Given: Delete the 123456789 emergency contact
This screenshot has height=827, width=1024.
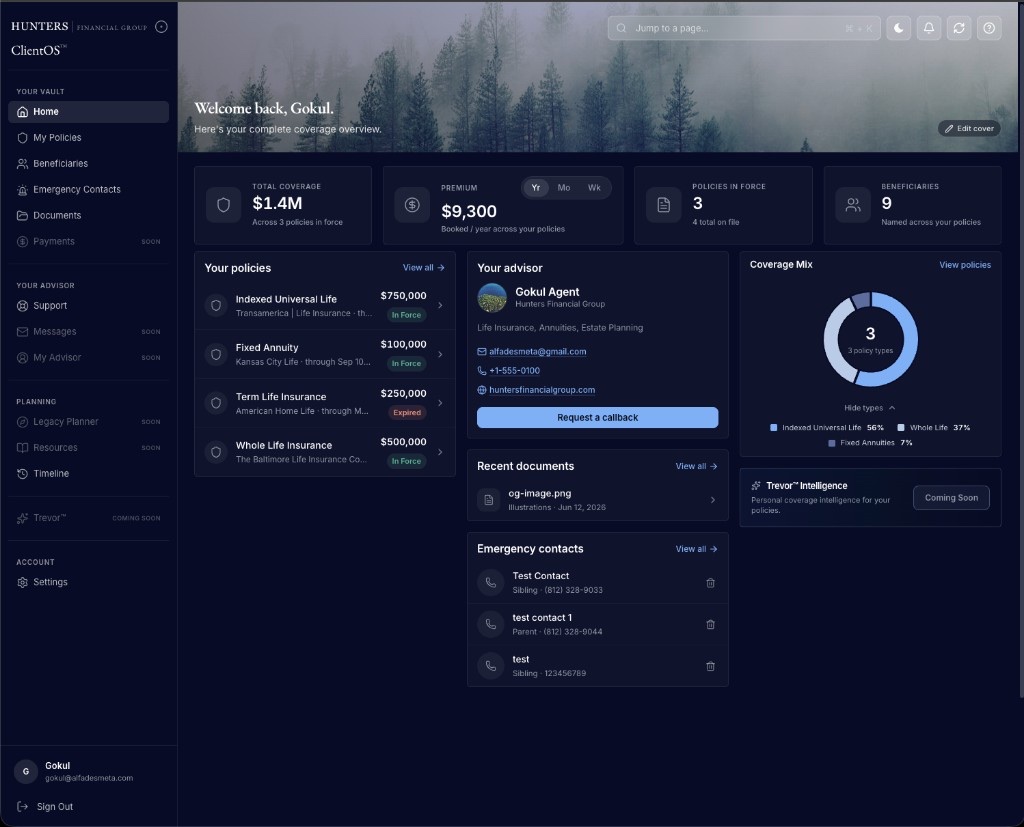Looking at the screenshot, I should coord(711,666).
